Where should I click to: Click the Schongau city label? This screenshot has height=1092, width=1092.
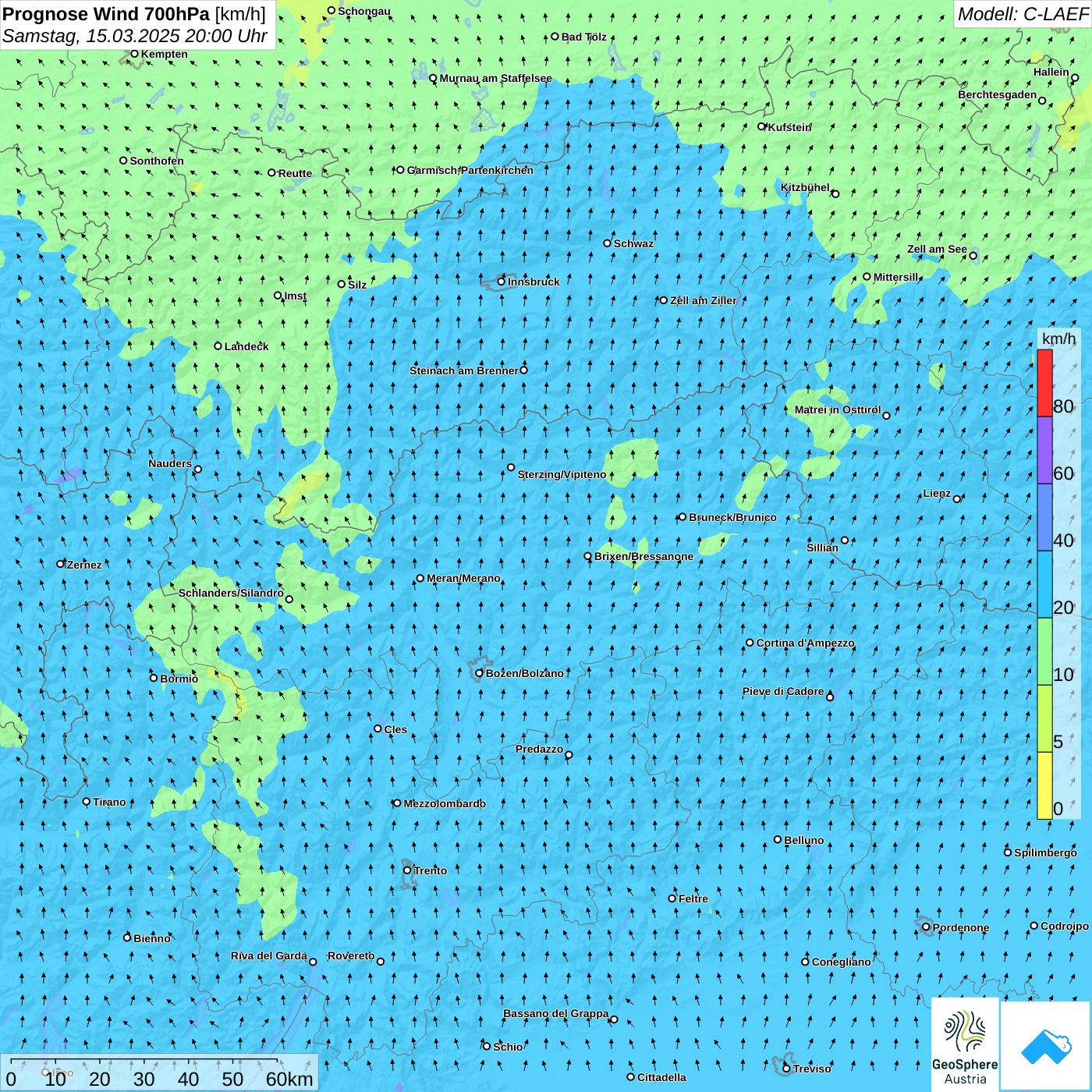(363, 11)
